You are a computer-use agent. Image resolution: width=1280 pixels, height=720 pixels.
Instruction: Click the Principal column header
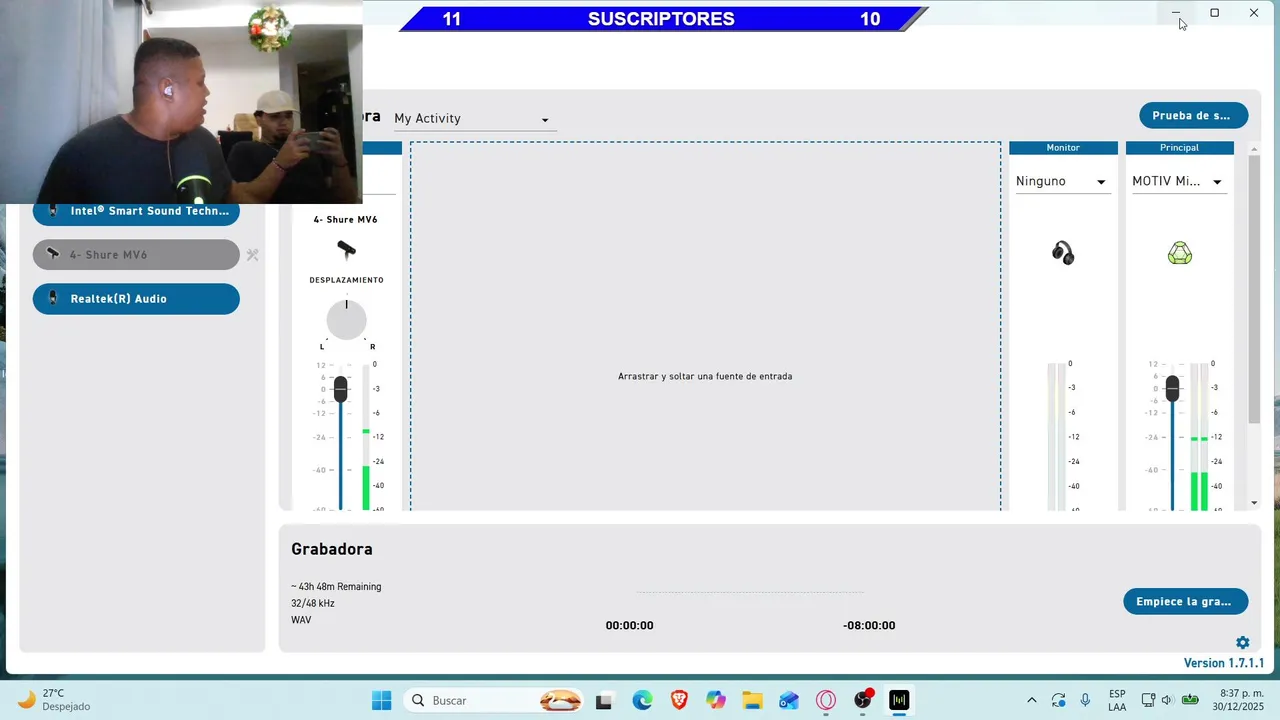pos(1179,148)
